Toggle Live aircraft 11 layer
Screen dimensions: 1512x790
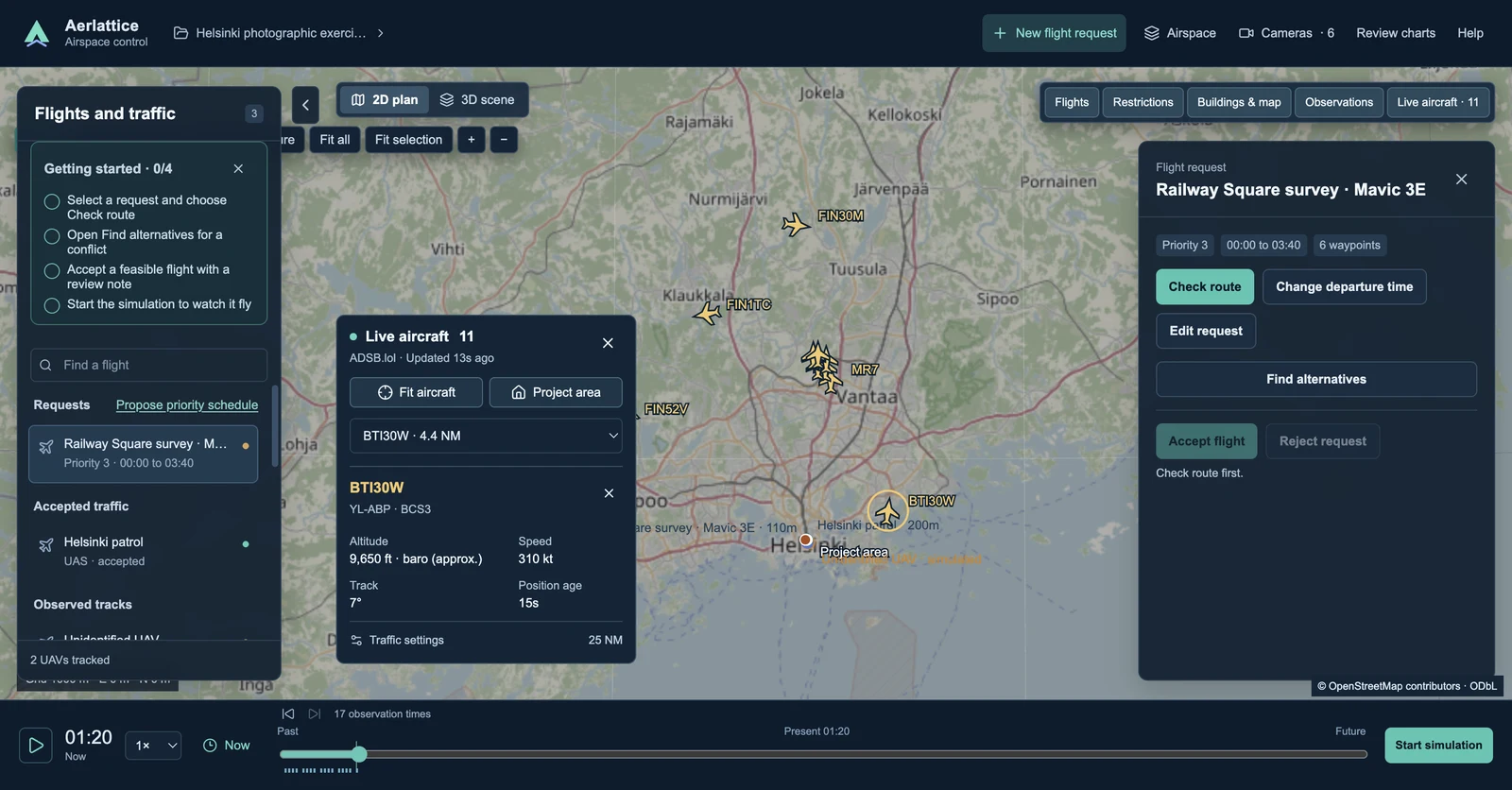point(1438,102)
